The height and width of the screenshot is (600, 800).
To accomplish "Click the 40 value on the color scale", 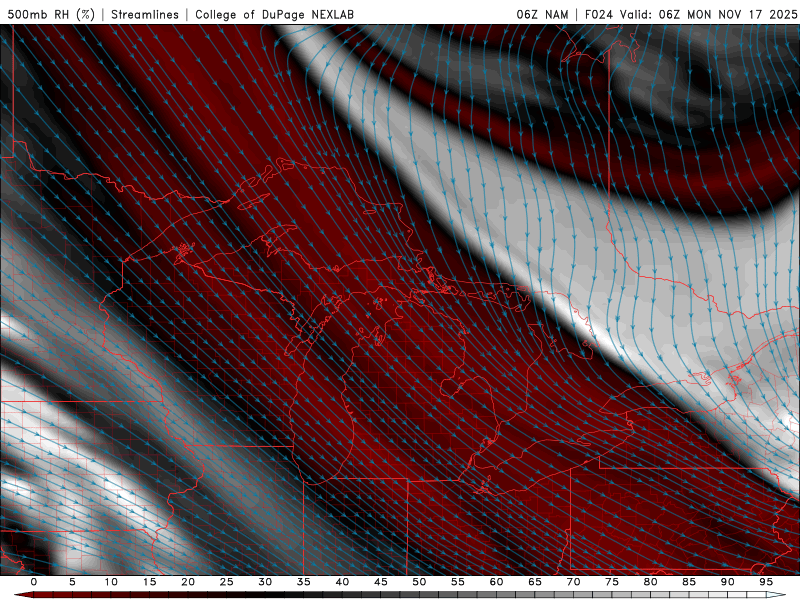I will (342, 582).
